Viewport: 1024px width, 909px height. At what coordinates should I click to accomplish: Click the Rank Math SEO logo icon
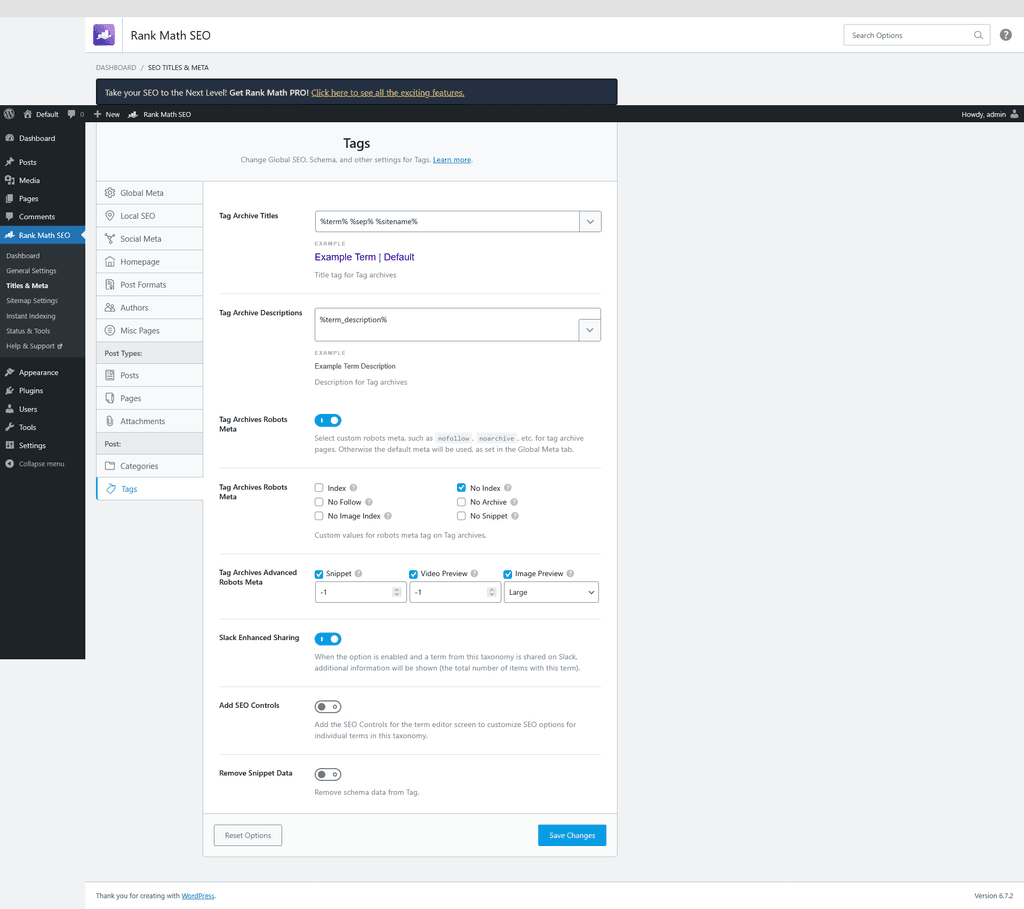point(104,35)
